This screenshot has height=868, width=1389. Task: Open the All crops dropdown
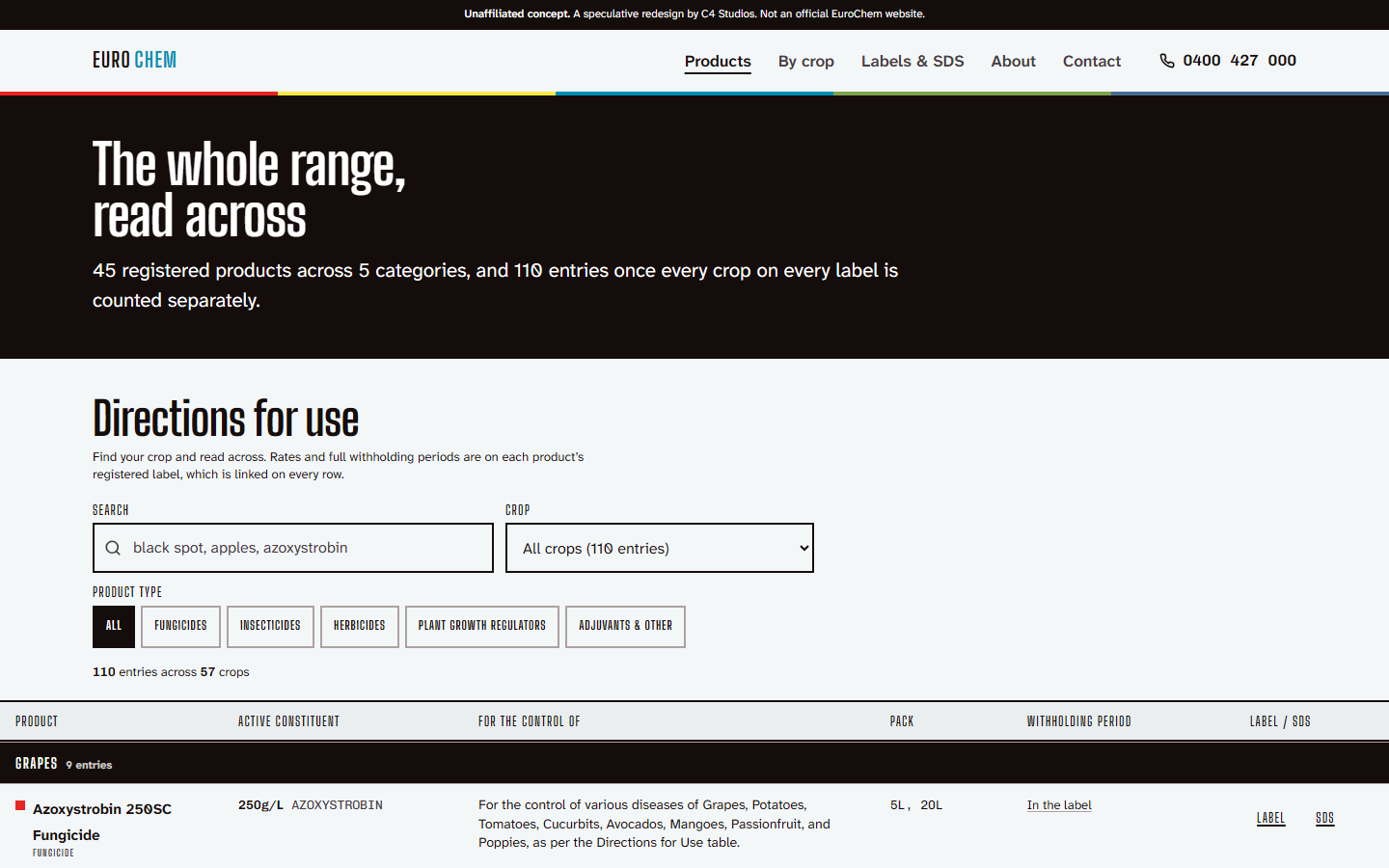tap(660, 548)
